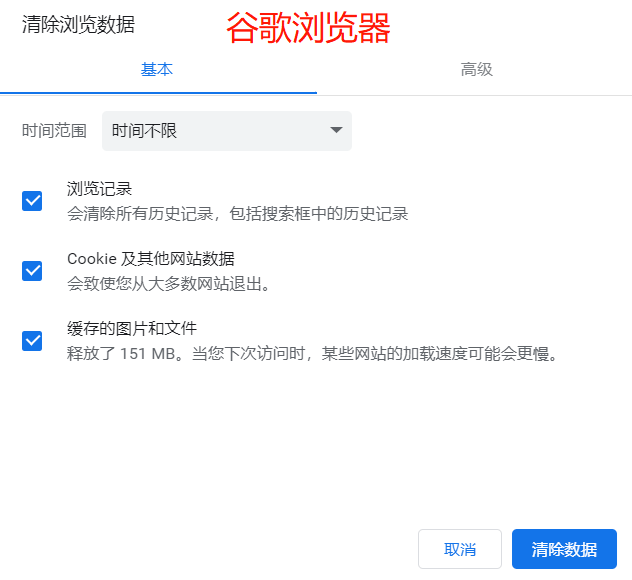Viewport: 632px width, 580px height.
Task: Click the 取消 button
Action: tap(459, 549)
